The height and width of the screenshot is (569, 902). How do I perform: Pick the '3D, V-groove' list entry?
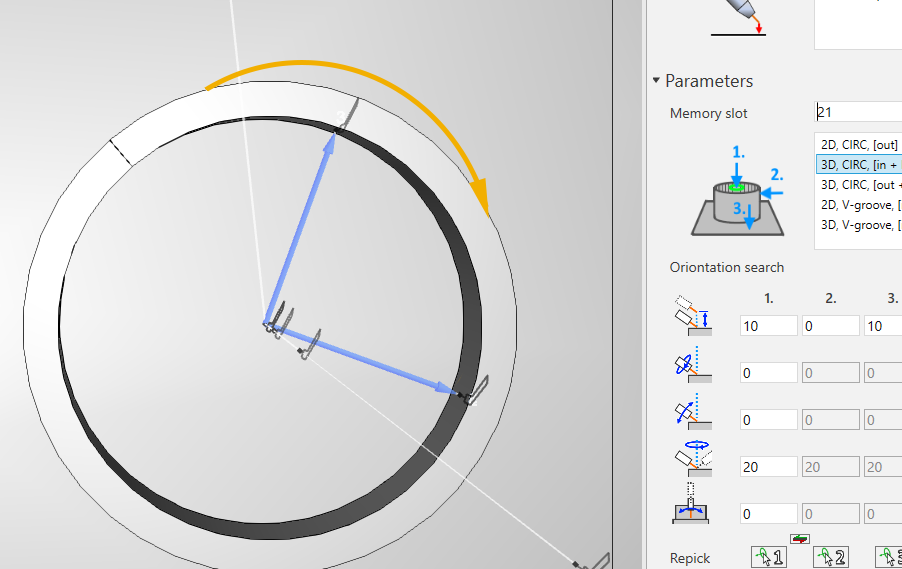click(859, 225)
